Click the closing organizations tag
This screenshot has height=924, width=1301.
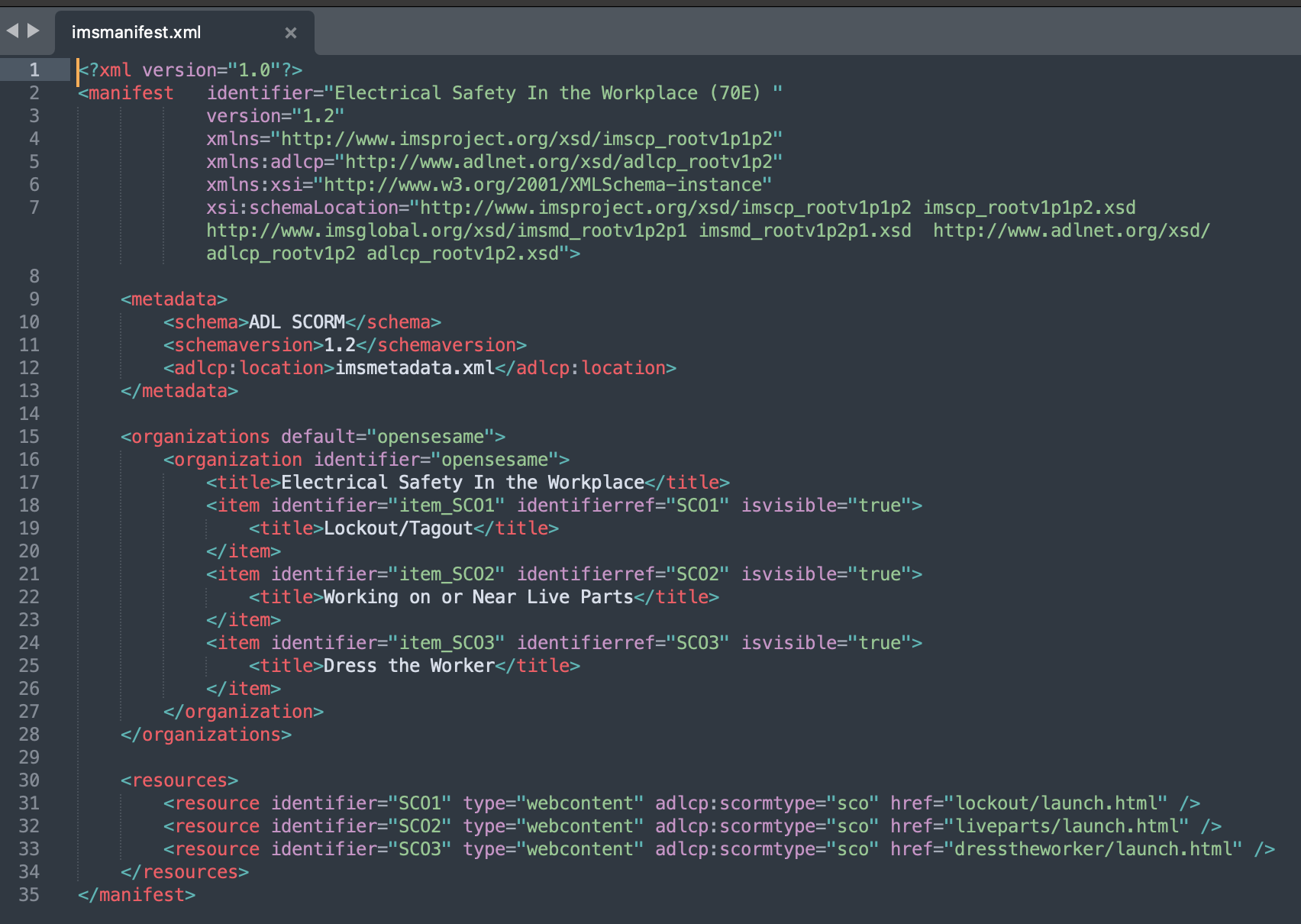tap(206, 735)
